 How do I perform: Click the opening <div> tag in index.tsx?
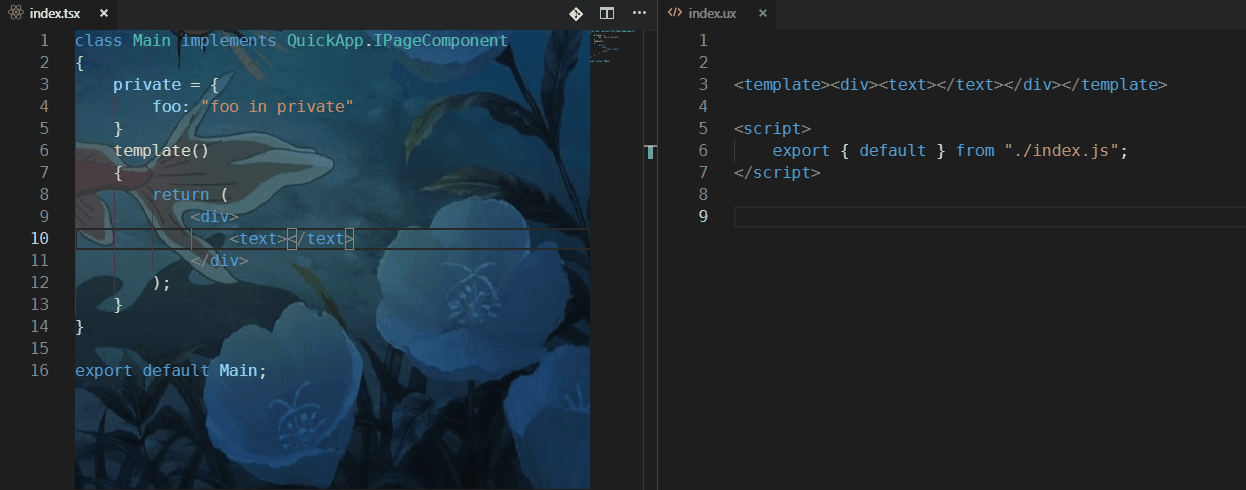coord(215,216)
